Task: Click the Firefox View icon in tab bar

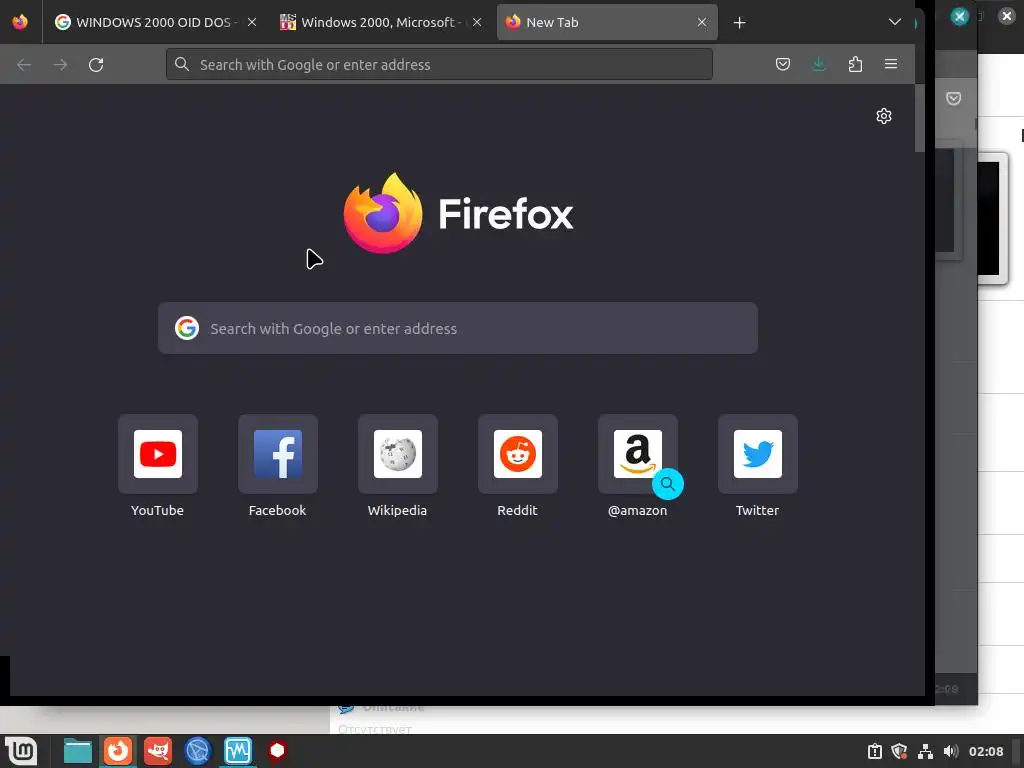Action: point(20,22)
